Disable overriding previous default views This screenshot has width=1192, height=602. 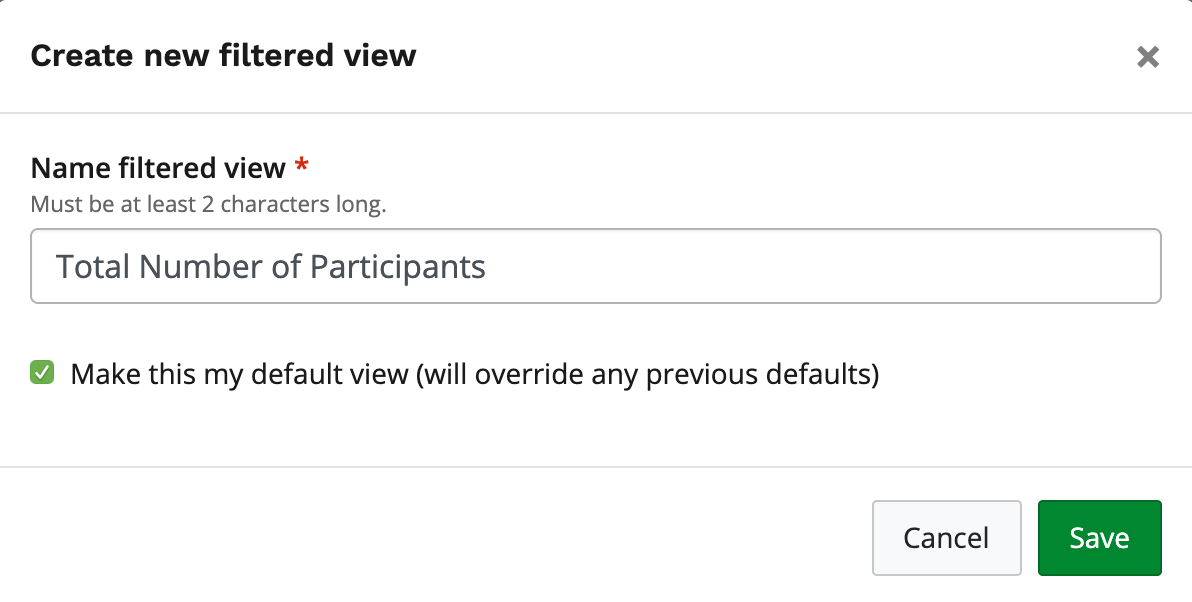pyautogui.click(x=42, y=374)
